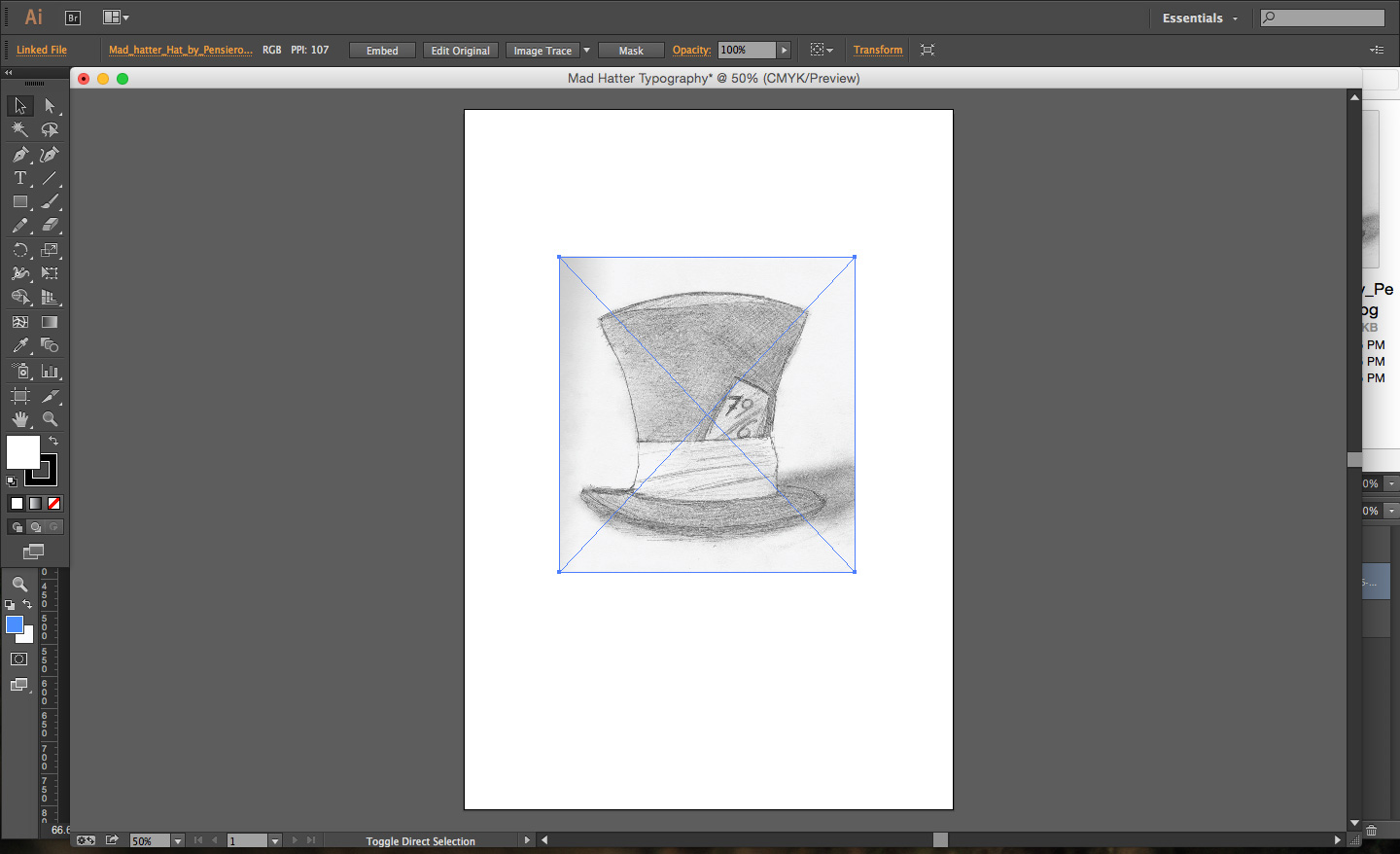Pick the Line Segment tool

pos(50,178)
